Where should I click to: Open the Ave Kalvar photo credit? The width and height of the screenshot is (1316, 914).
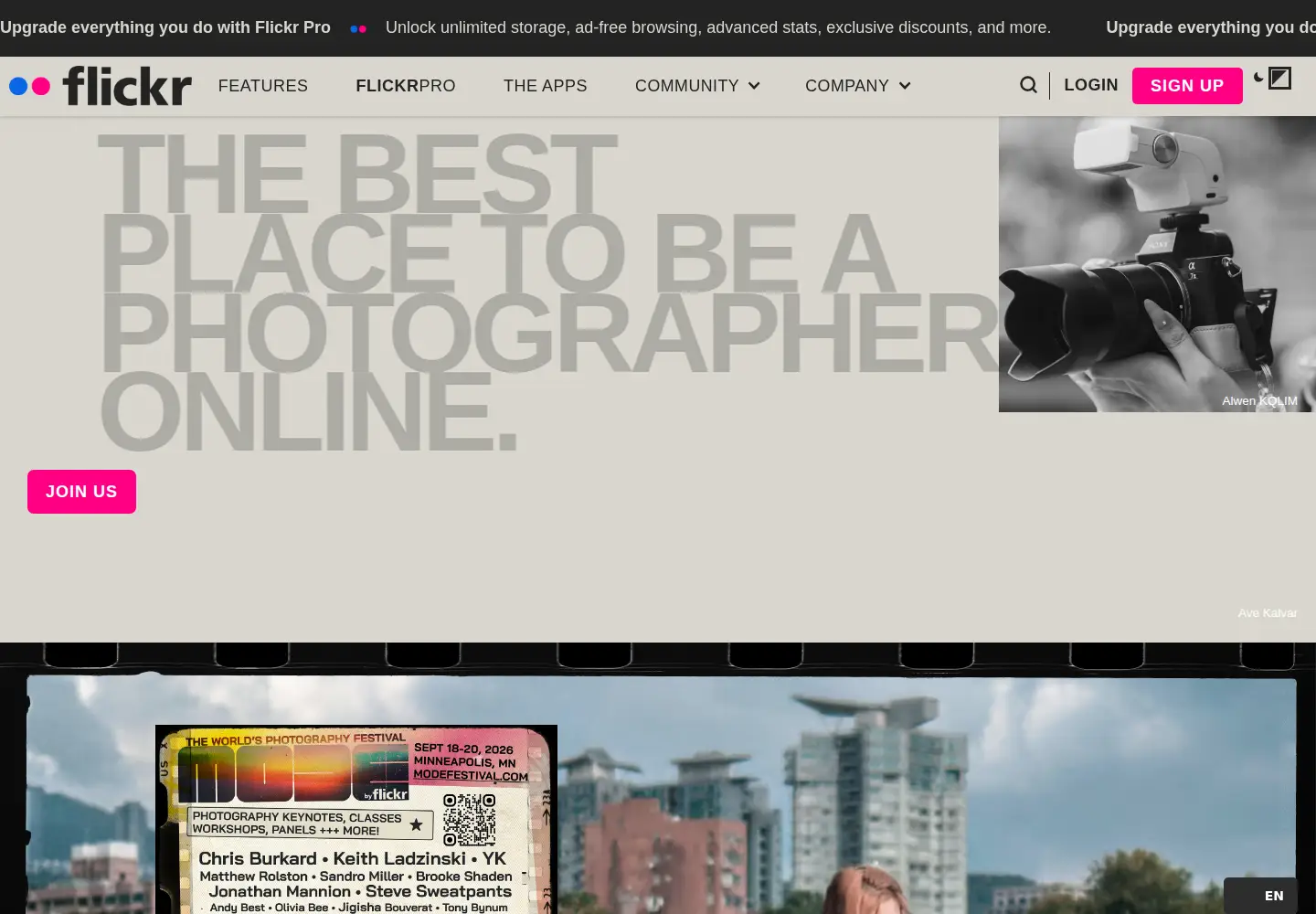[1268, 612]
